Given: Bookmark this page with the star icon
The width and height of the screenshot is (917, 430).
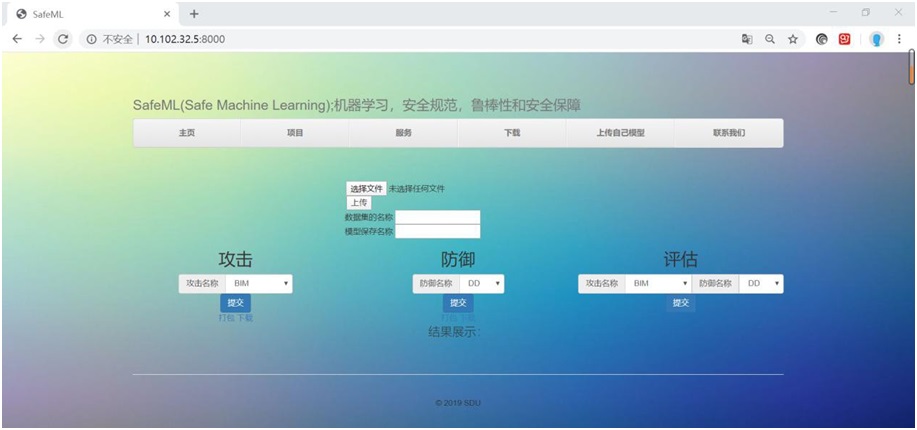Looking at the screenshot, I should click(x=793, y=39).
